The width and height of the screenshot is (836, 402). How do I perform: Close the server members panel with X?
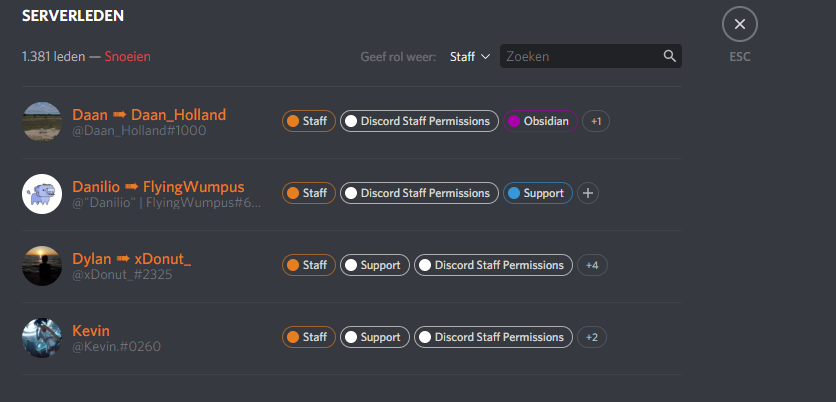pos(739,24)
